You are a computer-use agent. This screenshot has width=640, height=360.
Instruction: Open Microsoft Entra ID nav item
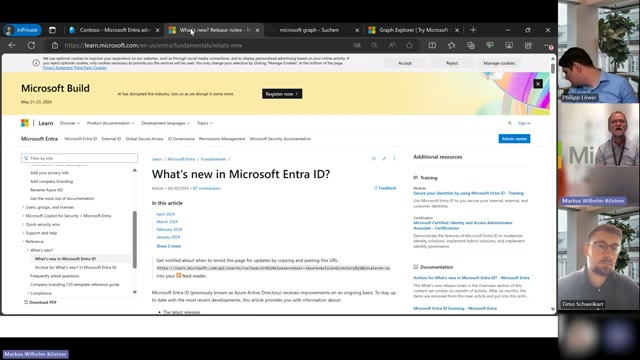tap(81, 139)
